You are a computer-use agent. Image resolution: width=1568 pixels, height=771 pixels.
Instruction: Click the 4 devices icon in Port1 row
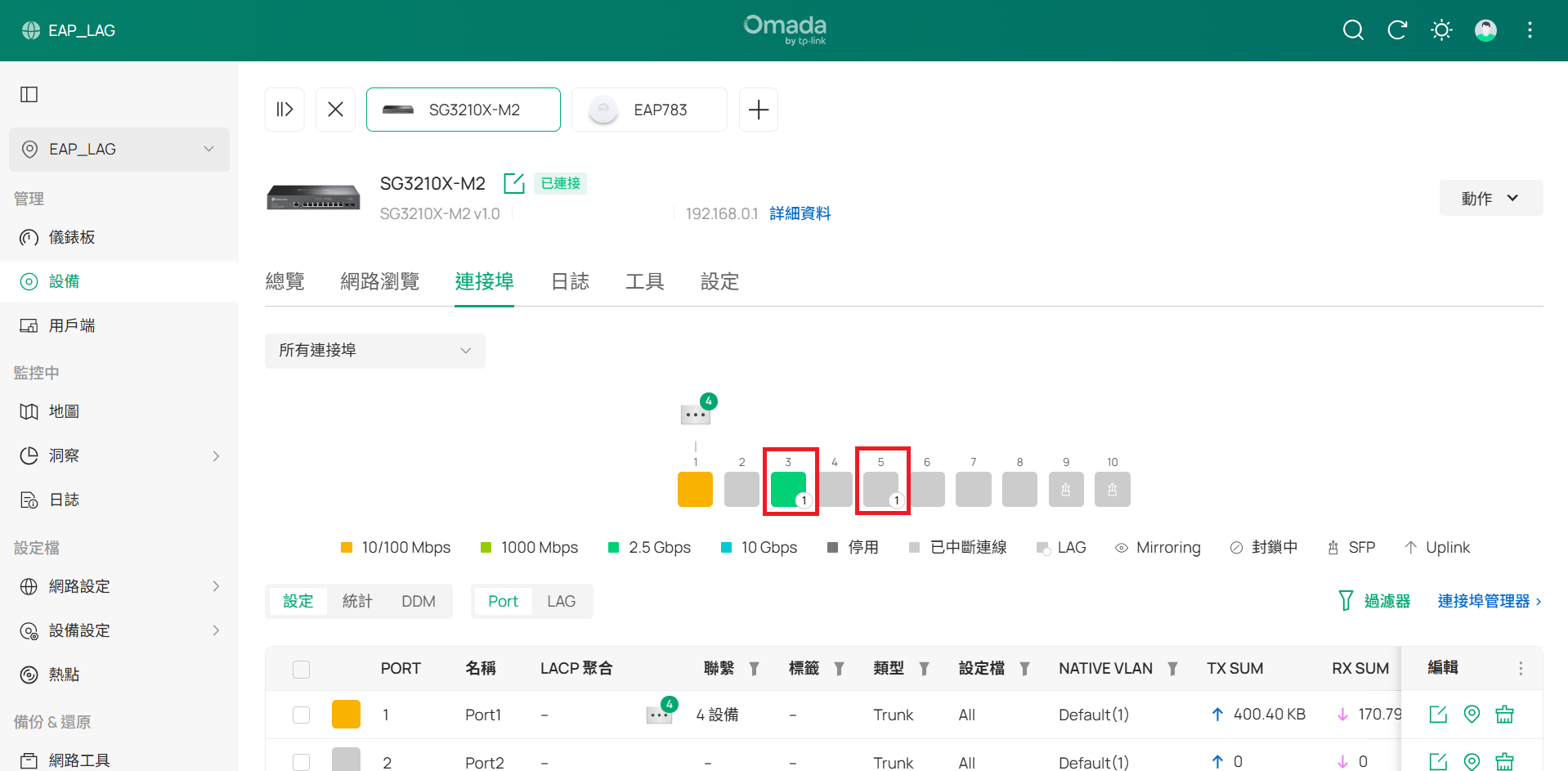(x=660, y=715)
